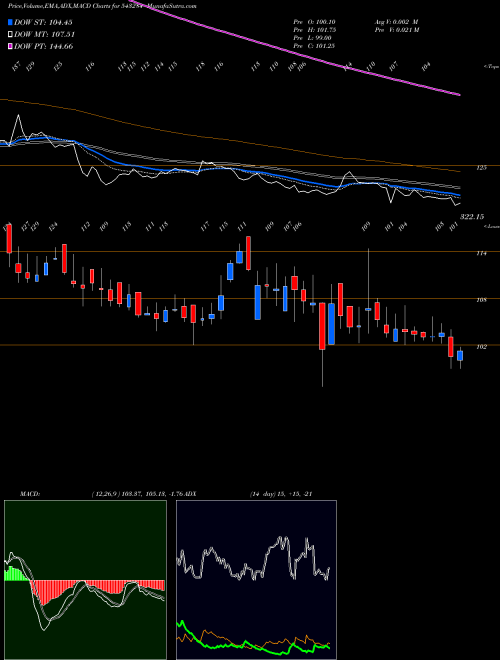Select the 'DOW MT: 107.51' legend text

tap(44, 35)
